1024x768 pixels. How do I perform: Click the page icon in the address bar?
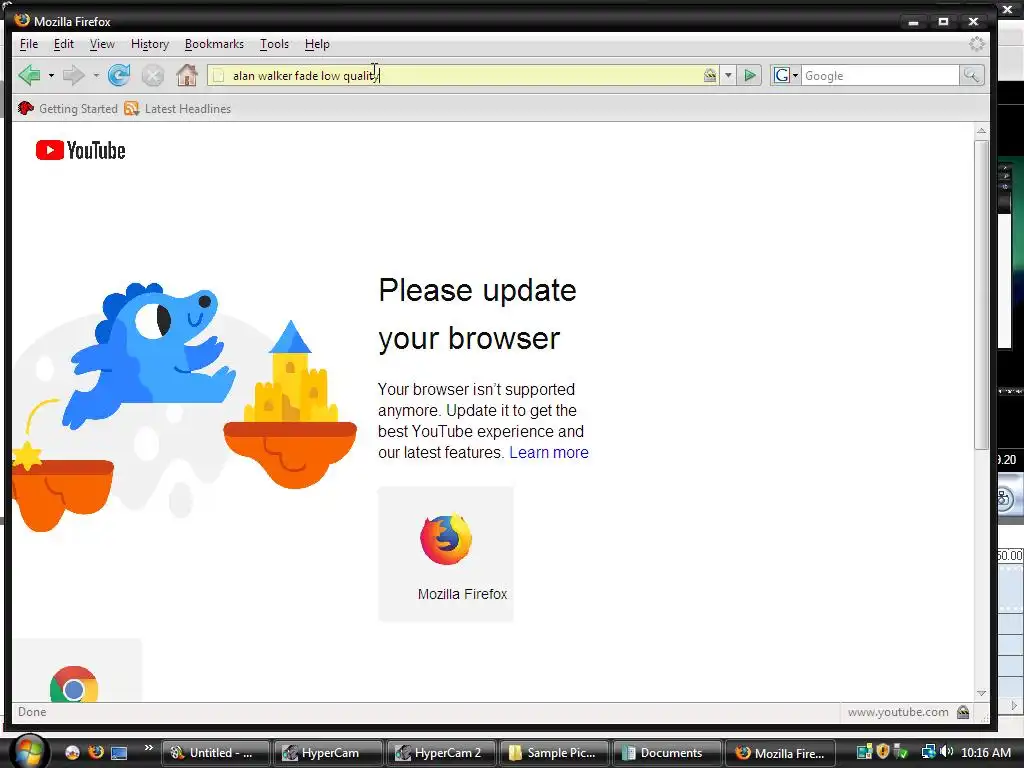tap(219, 76)
